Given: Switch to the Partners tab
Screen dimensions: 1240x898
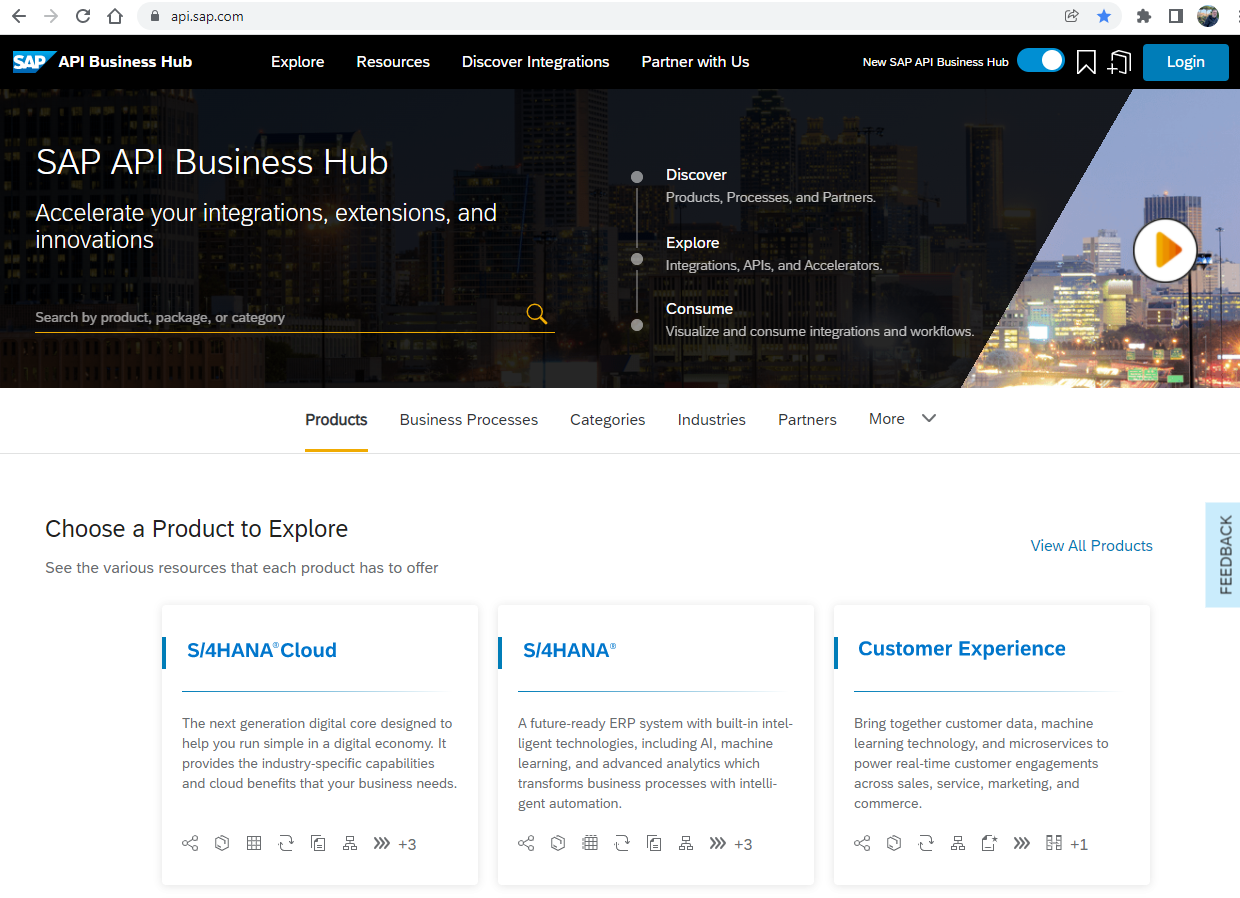Looking at the screenshot, I should click(807, 420).
